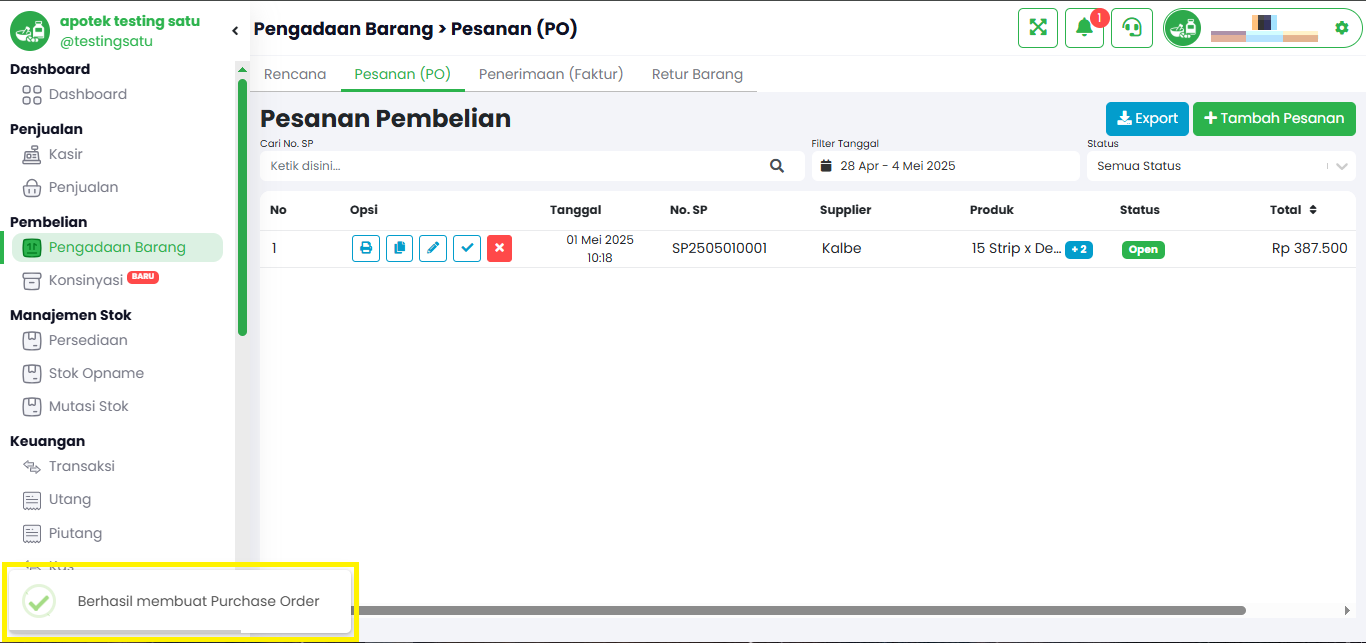Screen dimensions: 1366x643
Task: Switch to Penerimaan (Faktur) tab
Action: tap(551, 74)
